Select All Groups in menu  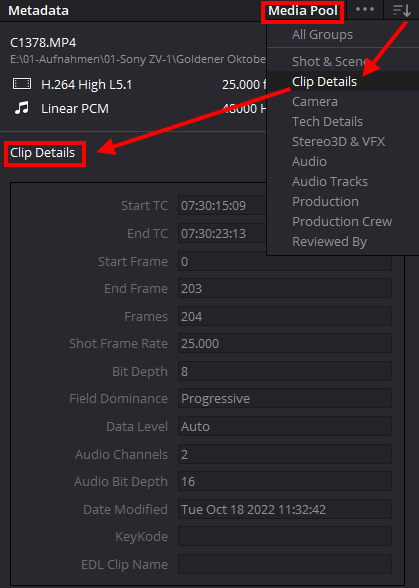pyautogui.click(x=322, y=34)
